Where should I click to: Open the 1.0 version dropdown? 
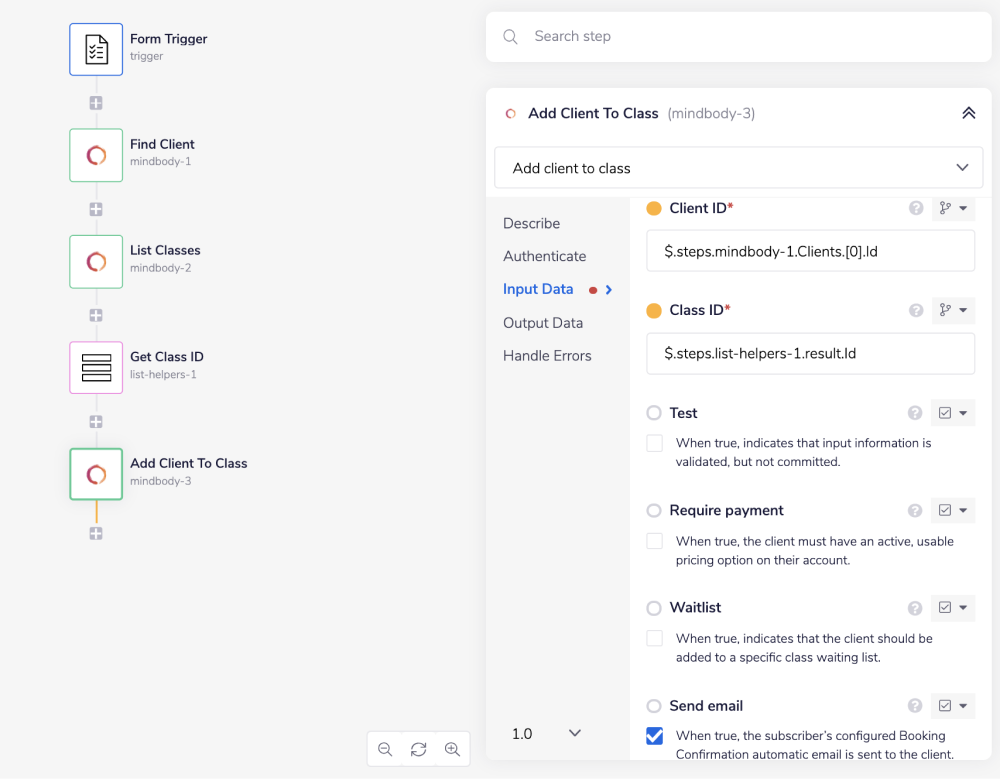click(x=546, y=733)
